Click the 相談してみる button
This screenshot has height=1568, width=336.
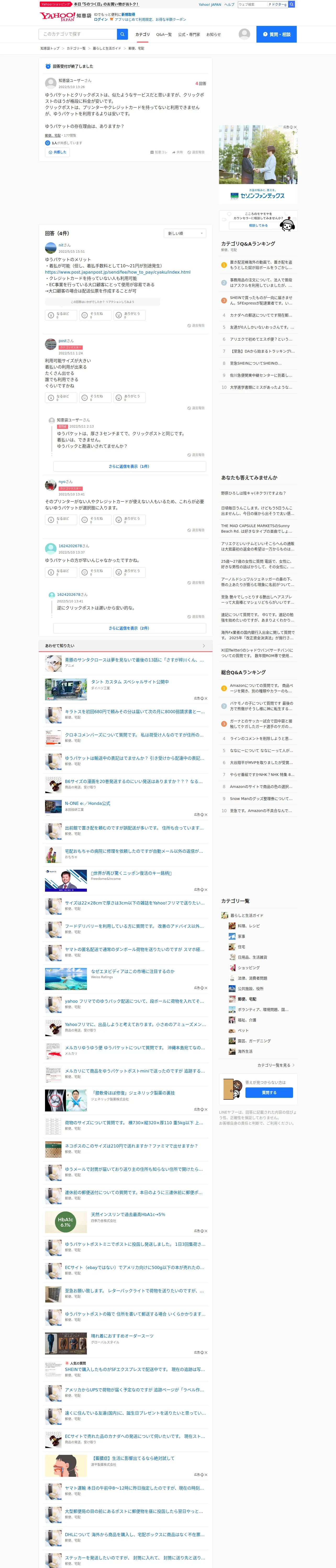[258, 225]
